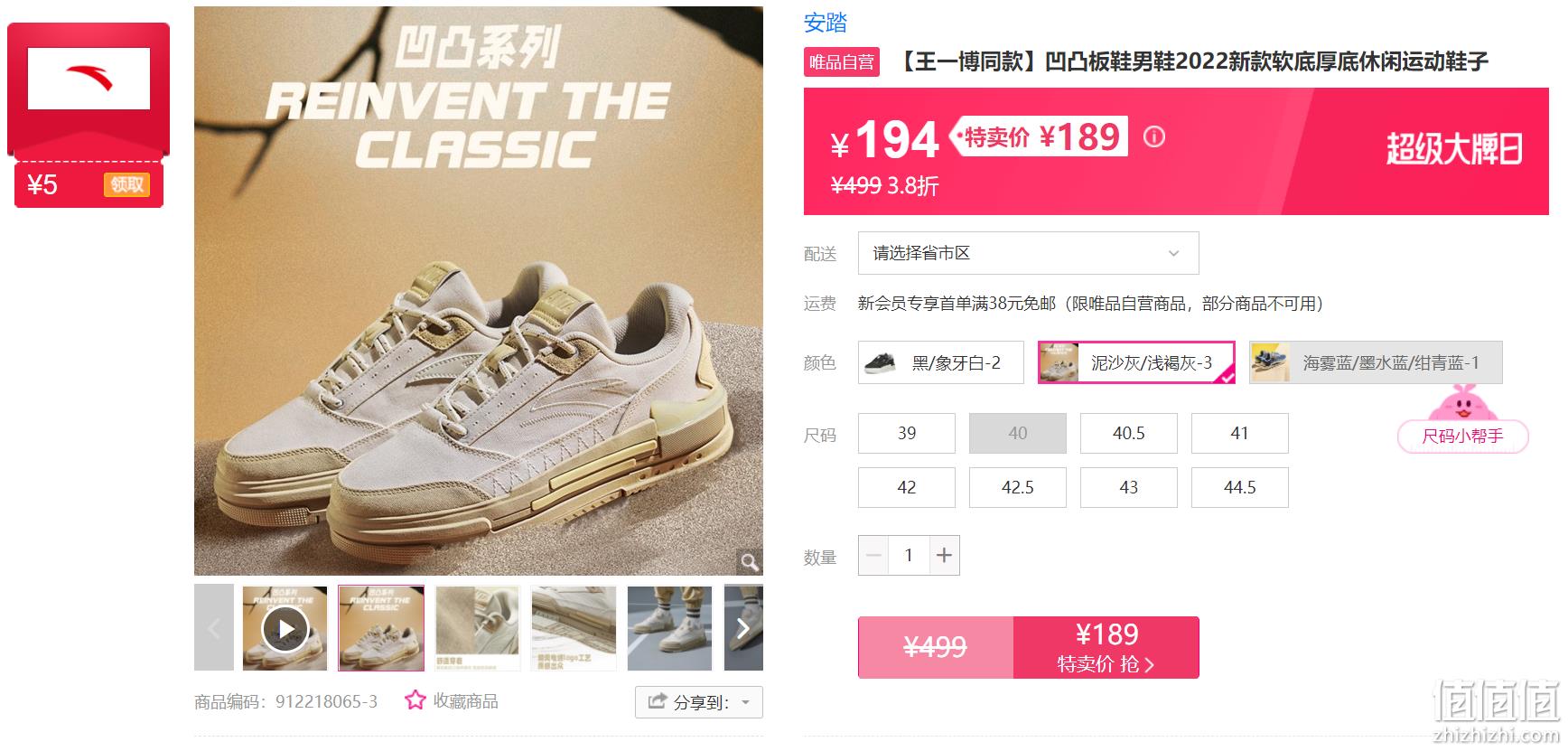Select color 海雾蓝/墨水蓝/绀青蓝-1
The image size is (1568, 751).
1376,362
